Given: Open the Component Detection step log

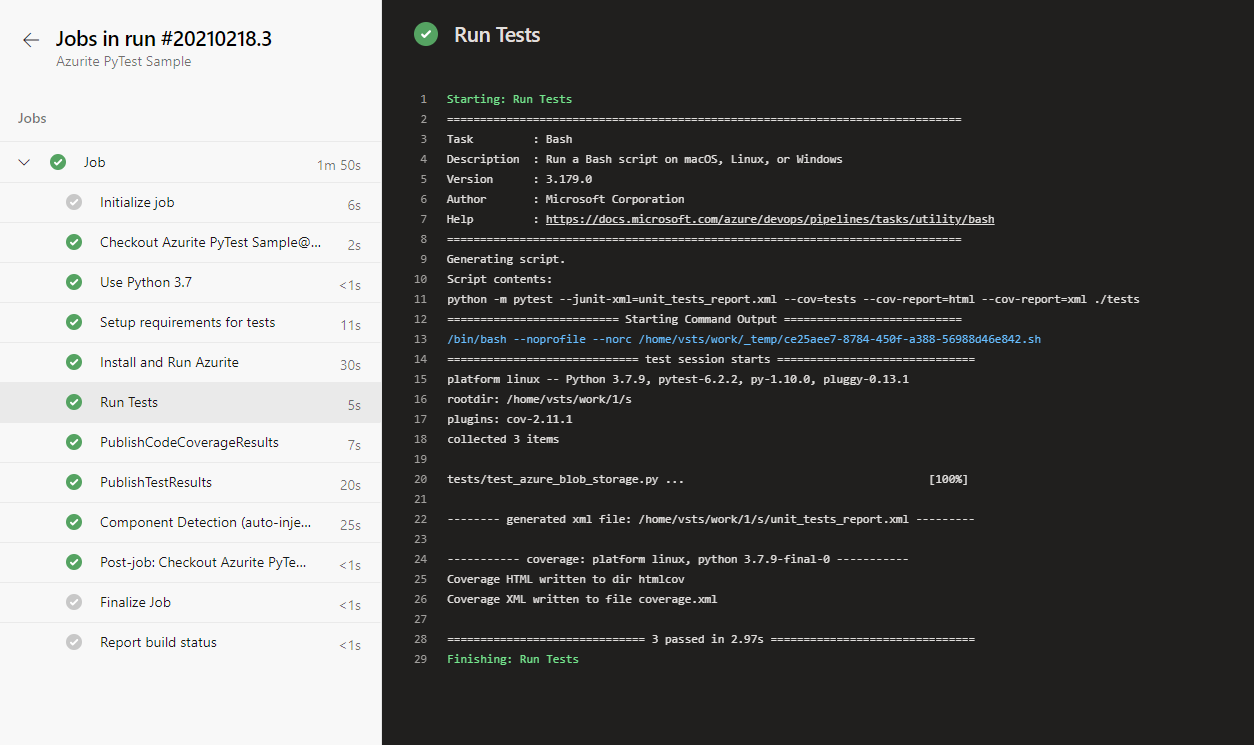Looking at the screenshot, I should pos(205,522).
